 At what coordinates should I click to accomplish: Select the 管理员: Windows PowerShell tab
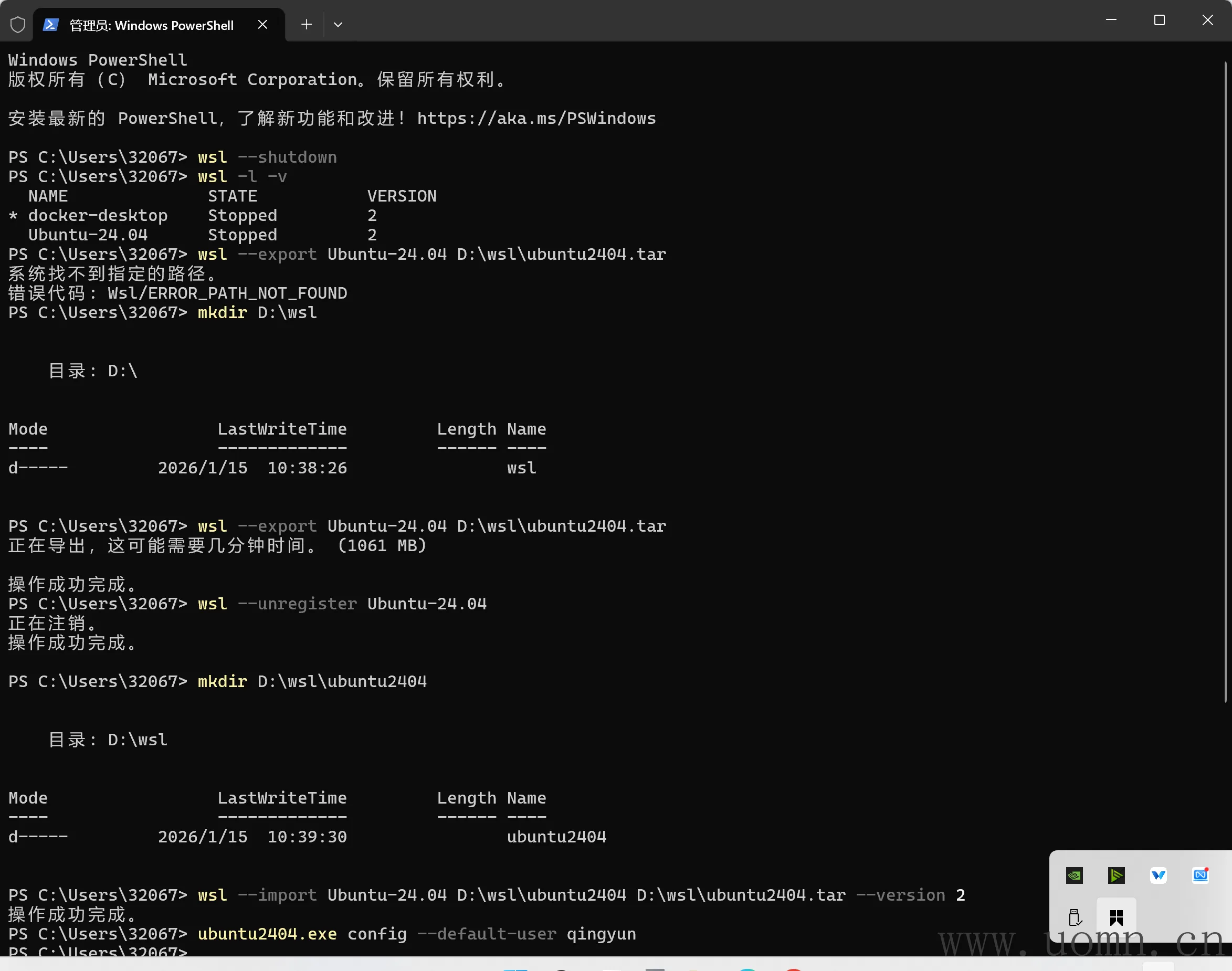pyautogui.click(x=151, y=26)
